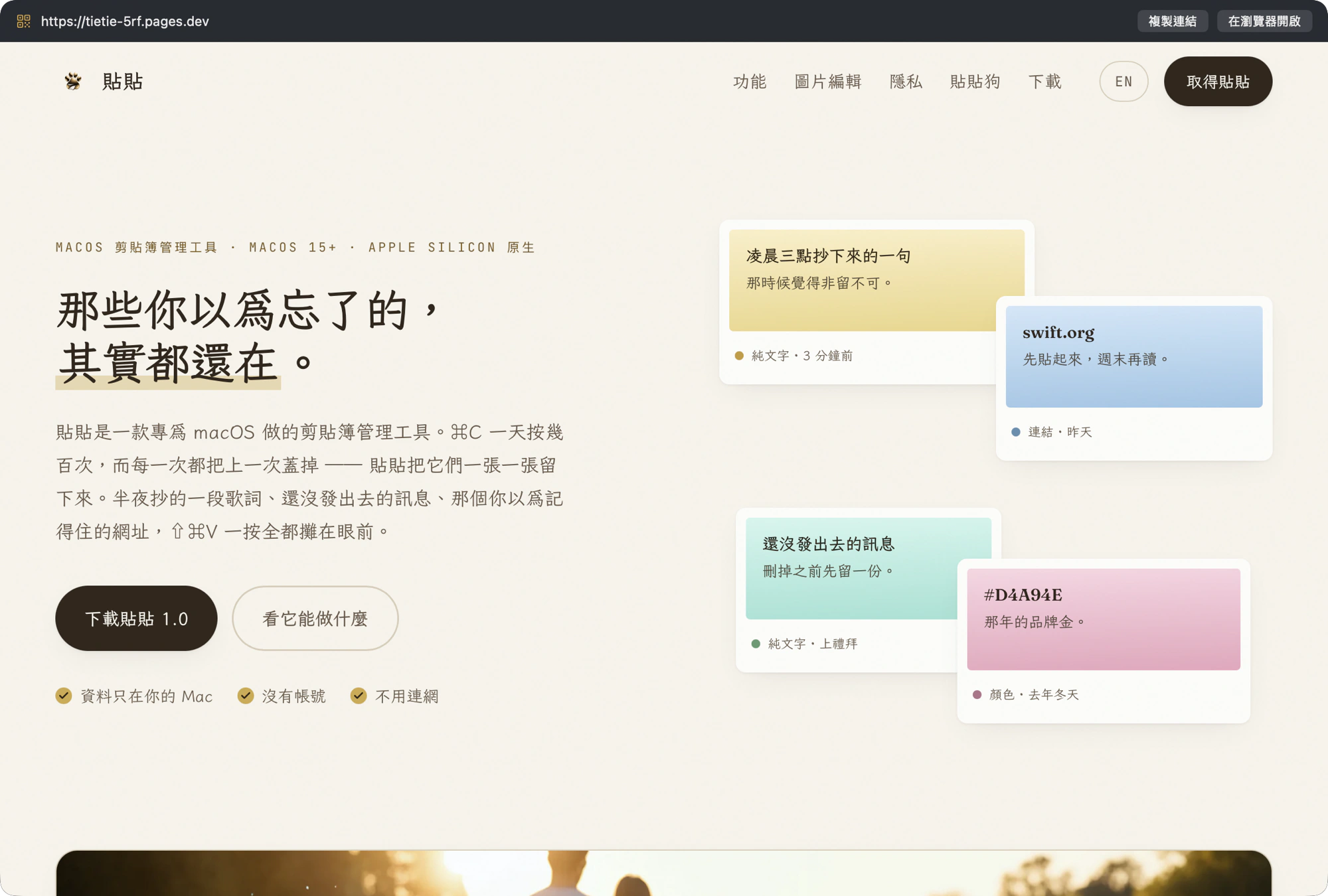This screenshot has height=896, width=1328.
Task: Click the 貼貼 brand name link
Action: pyautogui.click(x=123, y=81)
